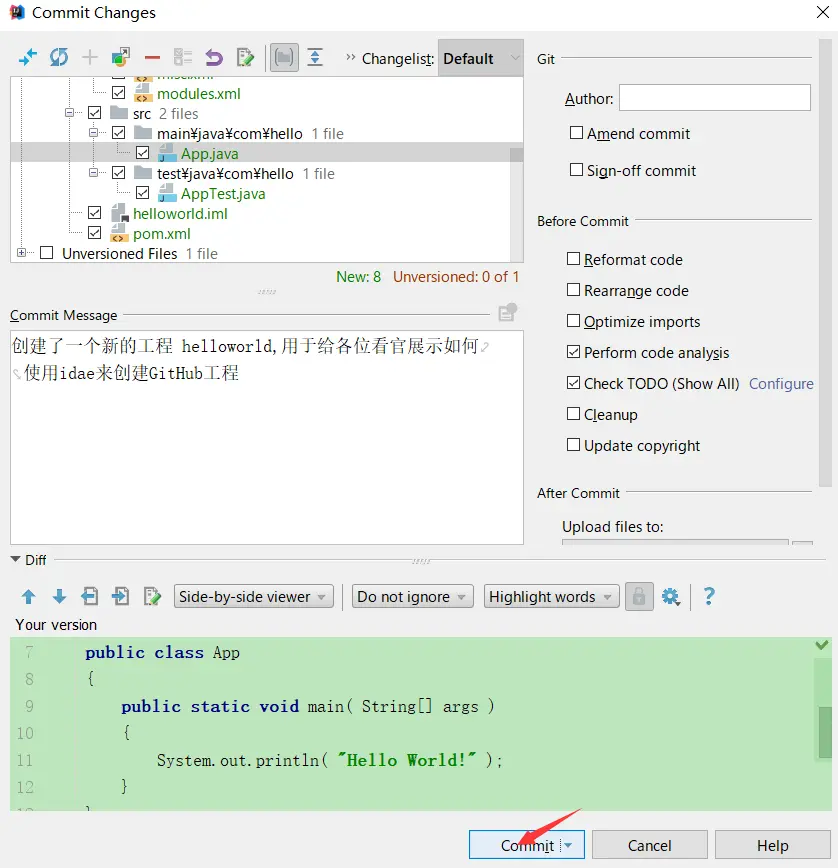The image size is (838, 868).
Task: Check the Unversioned Files checkbox
Action: [x=46, y=253]
